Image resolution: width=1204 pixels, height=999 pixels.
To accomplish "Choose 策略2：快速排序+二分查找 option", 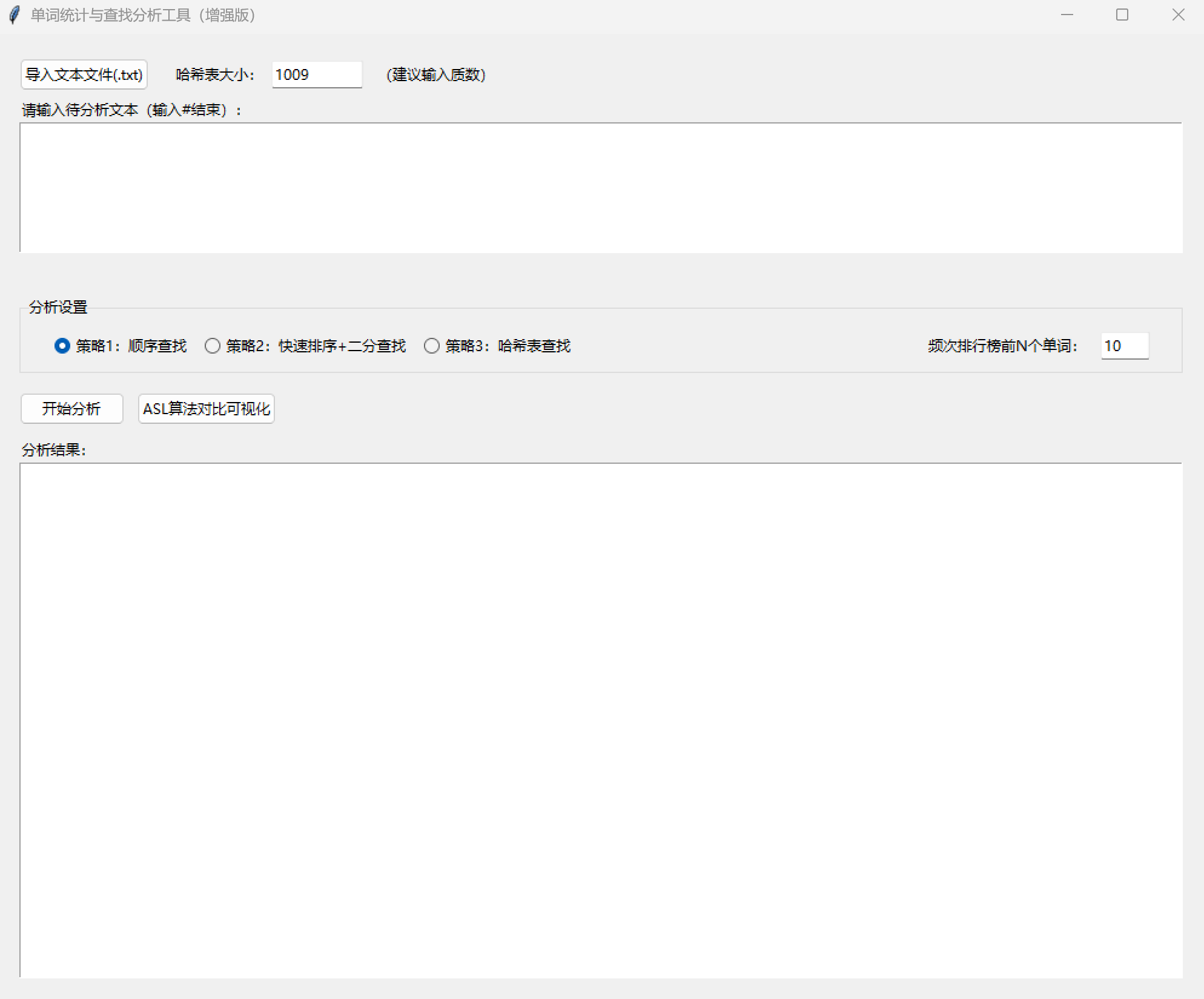I will (213, 346).
